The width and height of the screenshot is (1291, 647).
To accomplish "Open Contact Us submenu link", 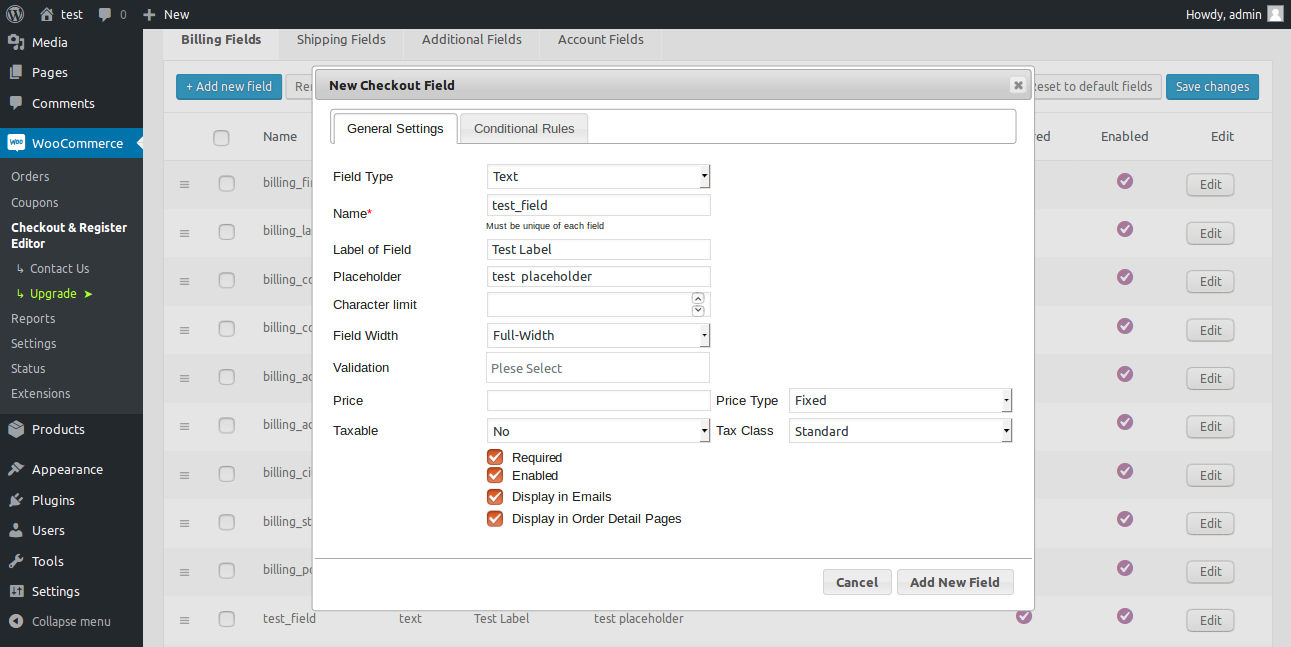I will click(x=52, y=268).
